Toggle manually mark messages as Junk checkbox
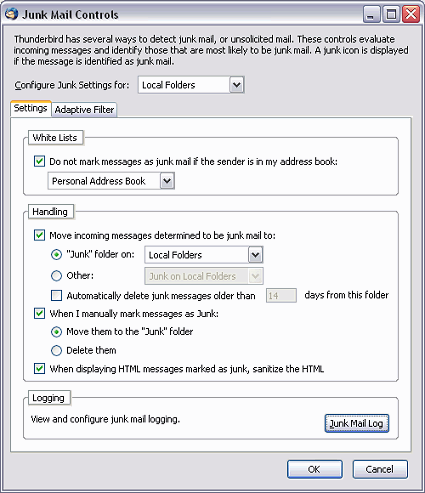This screenshot has height=493, width=425. (39, 314)
